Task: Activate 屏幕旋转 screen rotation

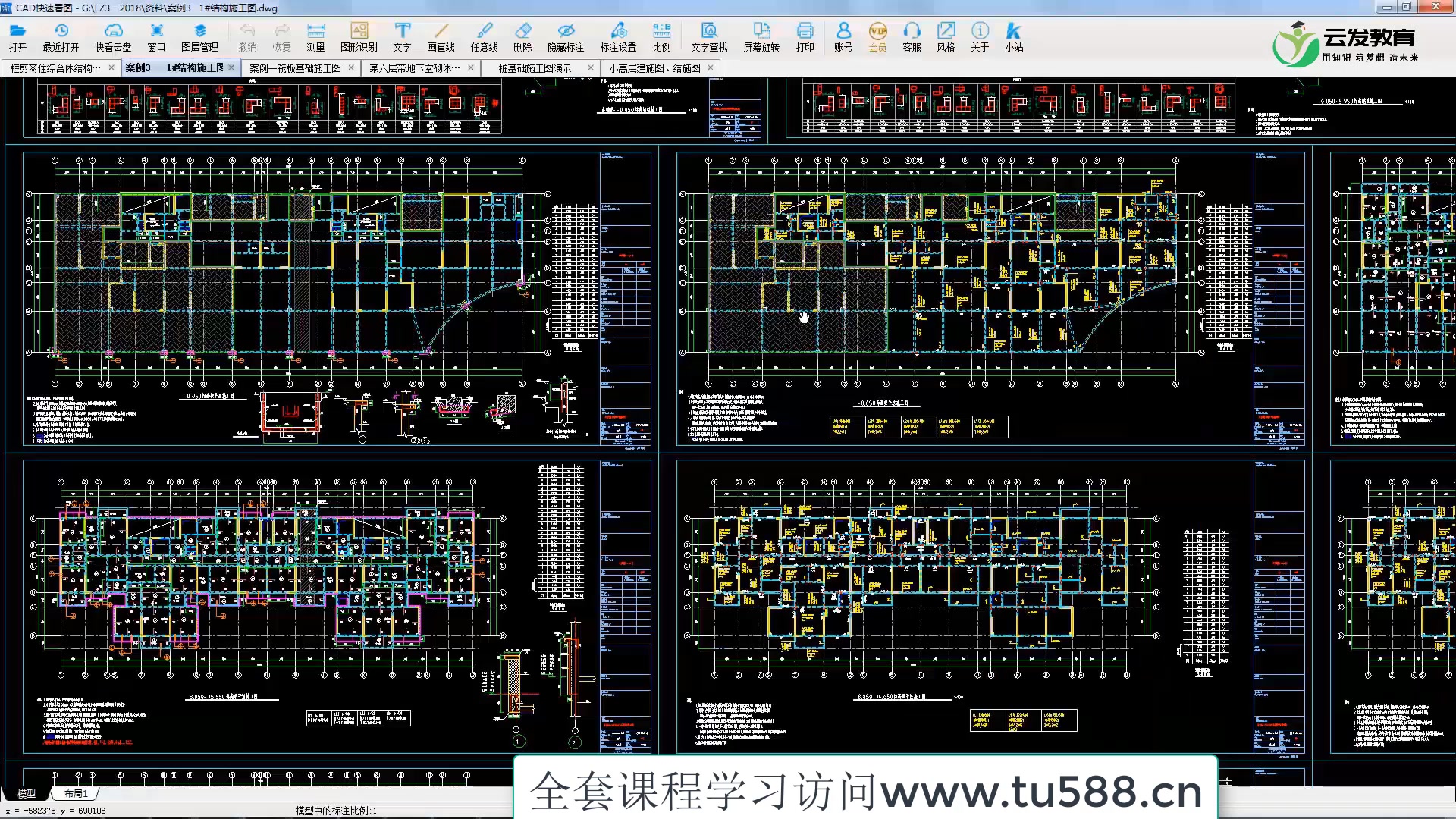Action: tap(762, 34)
